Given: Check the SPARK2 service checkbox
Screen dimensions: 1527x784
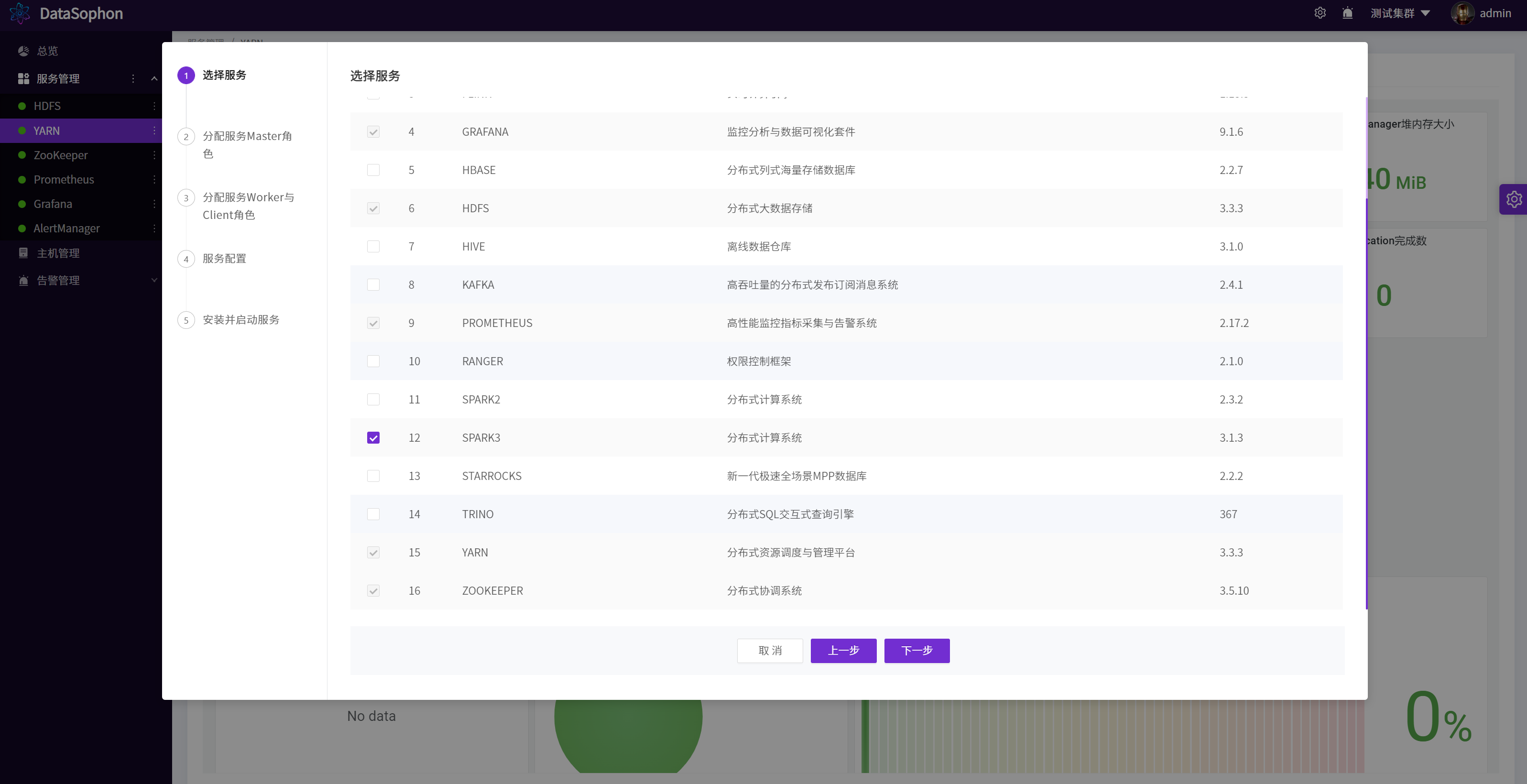Looking at the screenshot, I should (x=373, y=399).
